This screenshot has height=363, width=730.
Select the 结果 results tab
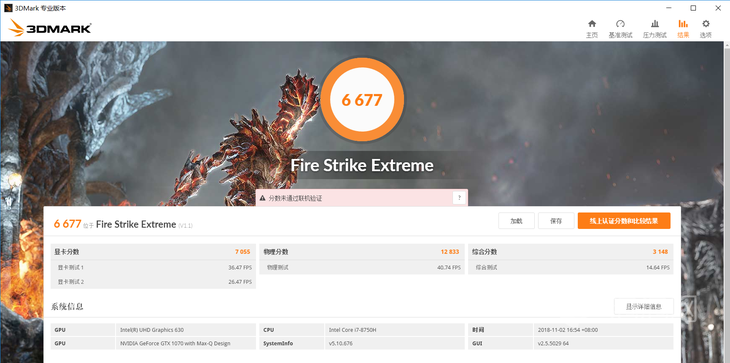point(683,29)
